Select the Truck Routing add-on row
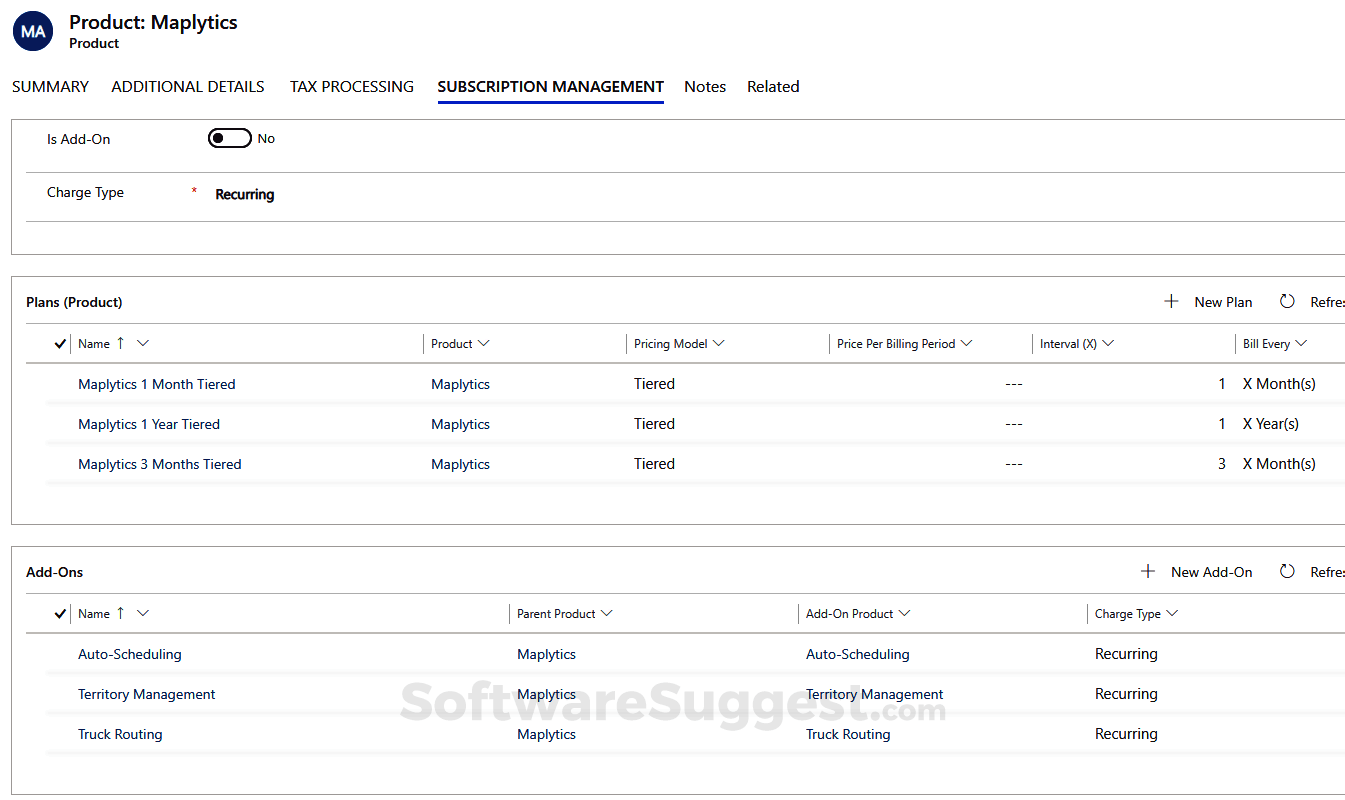 120,733
